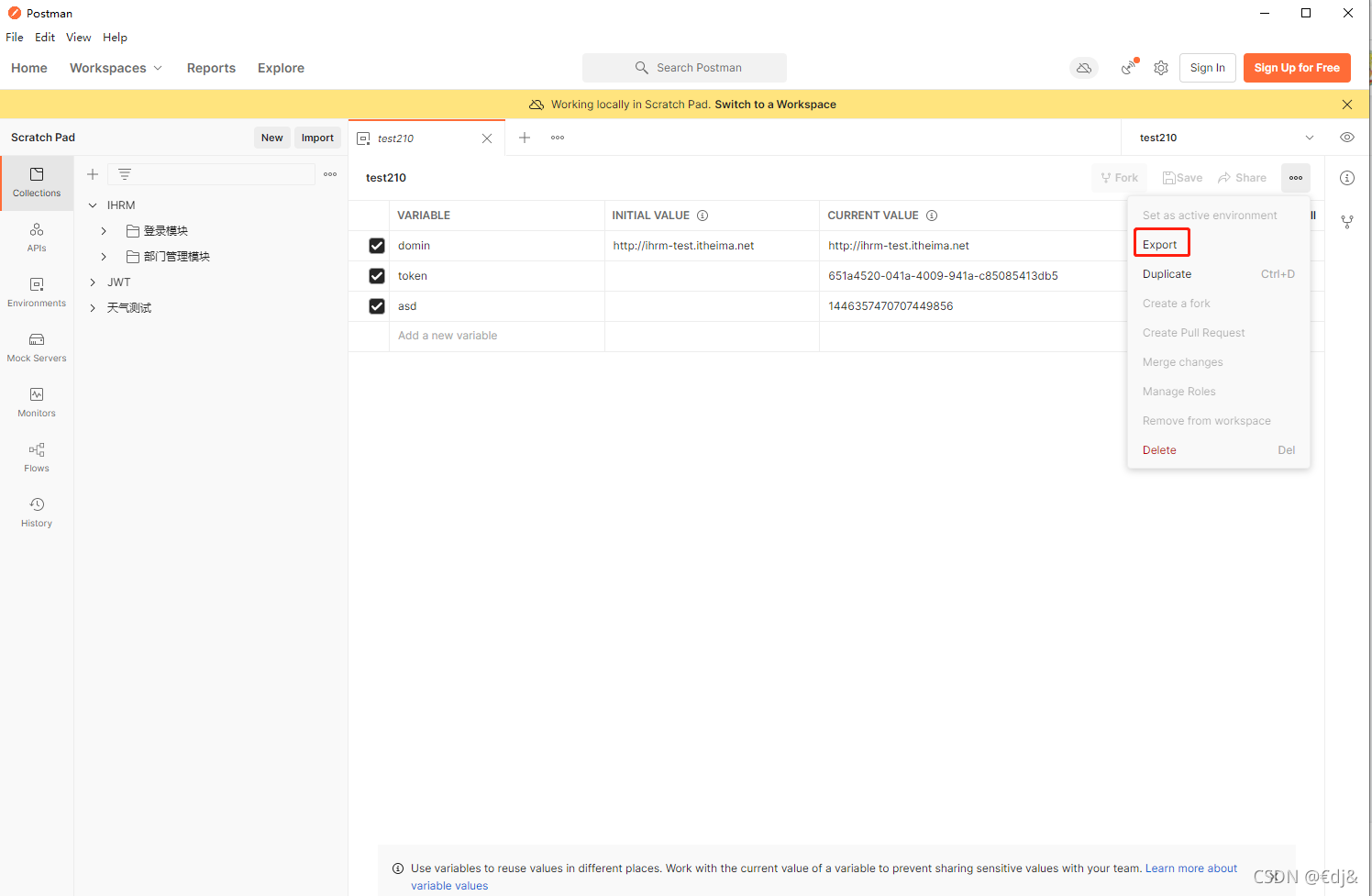Open the APIs sidebar panel
The width and height of the screenshot is (1372, 896).
click(37, 238)
